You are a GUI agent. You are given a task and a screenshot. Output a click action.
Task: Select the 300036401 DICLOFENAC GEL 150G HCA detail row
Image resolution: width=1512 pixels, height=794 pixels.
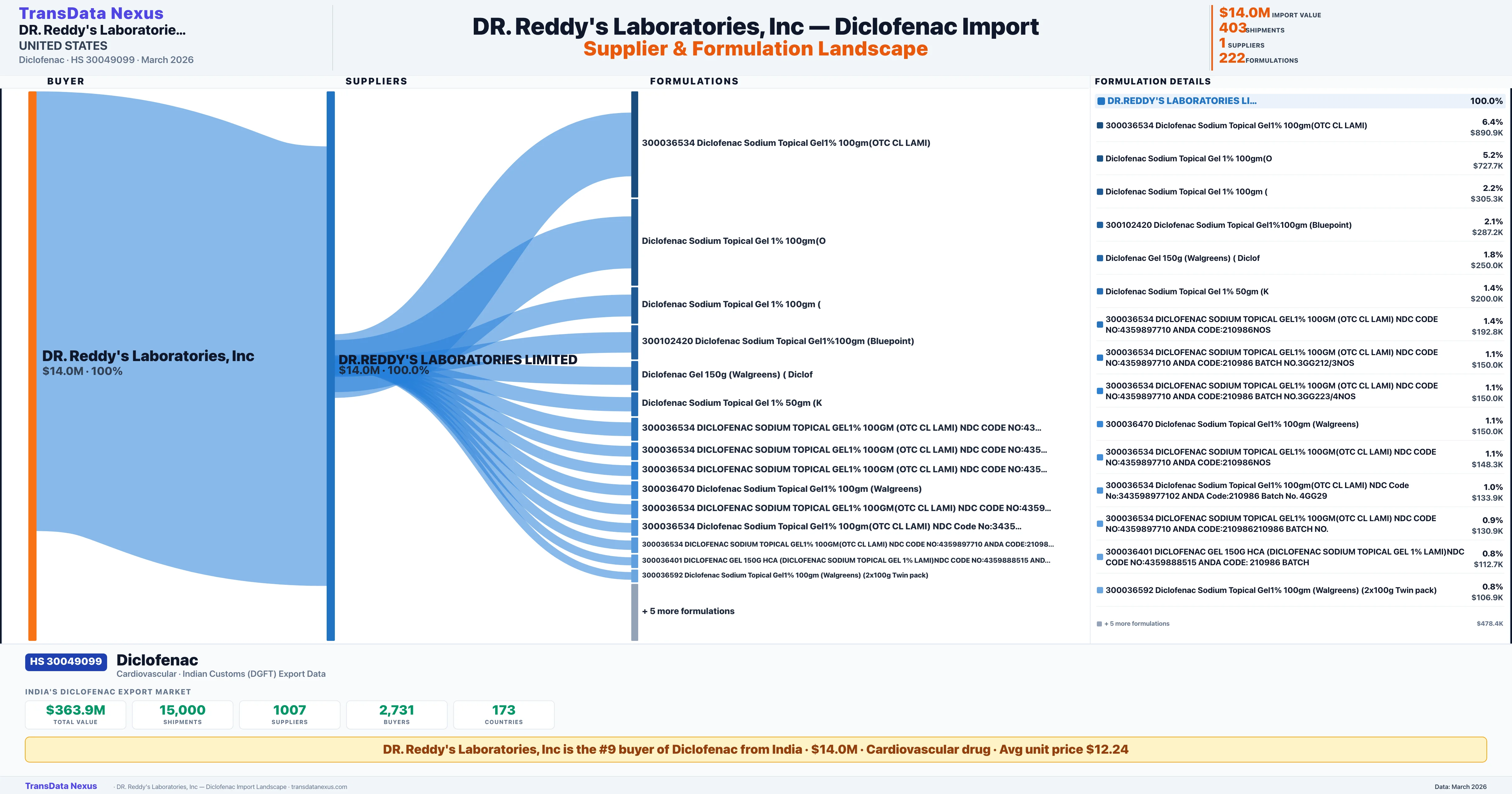coord(1284,557)
